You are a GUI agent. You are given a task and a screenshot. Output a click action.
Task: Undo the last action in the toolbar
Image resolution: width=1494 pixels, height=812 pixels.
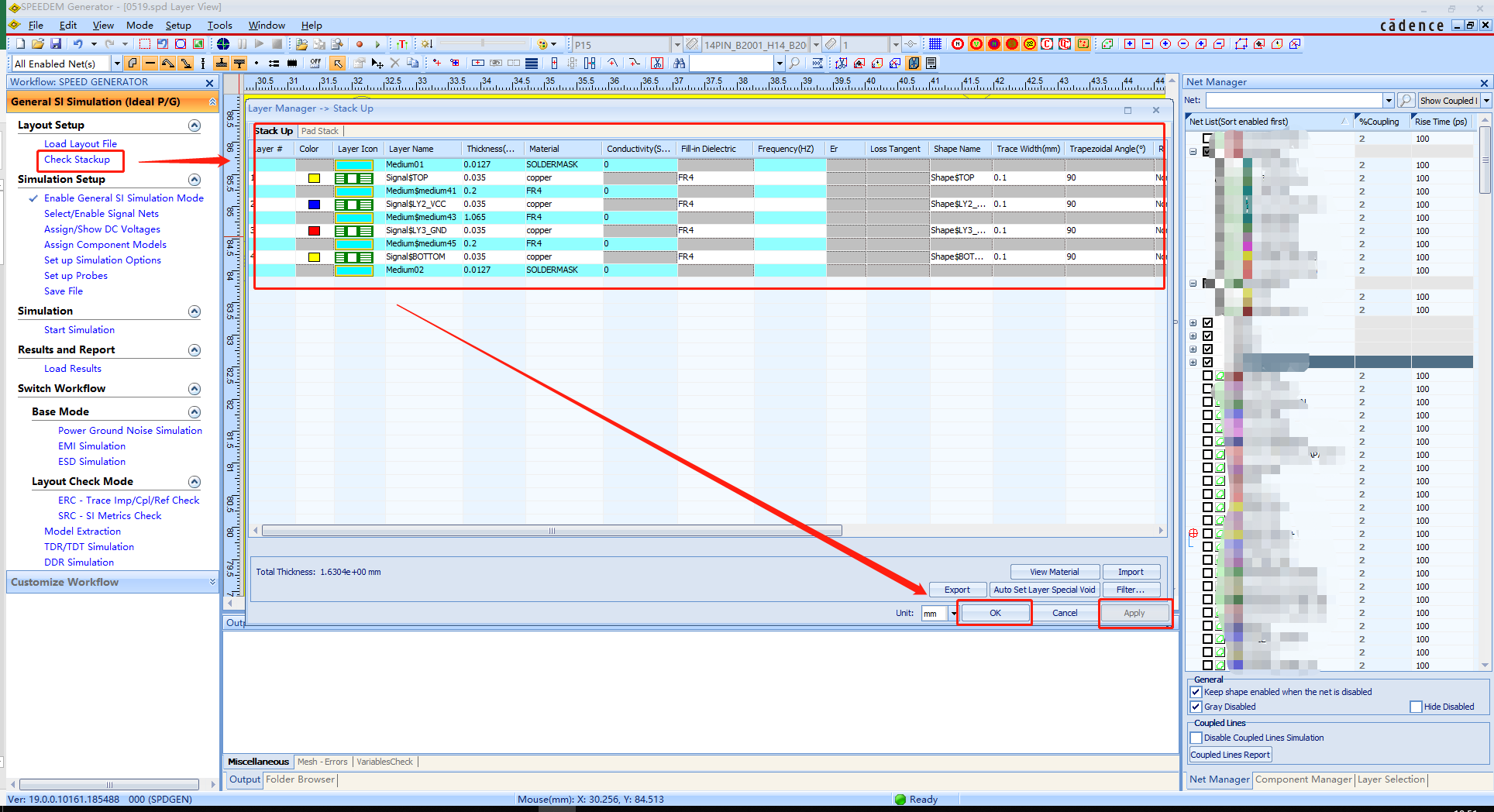[x=77, y=44]
